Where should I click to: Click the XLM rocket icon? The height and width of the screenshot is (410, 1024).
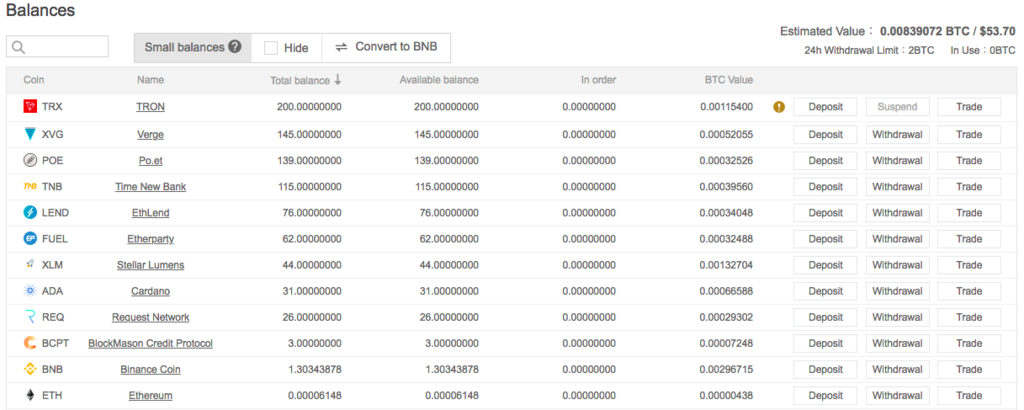click(30, 264)
